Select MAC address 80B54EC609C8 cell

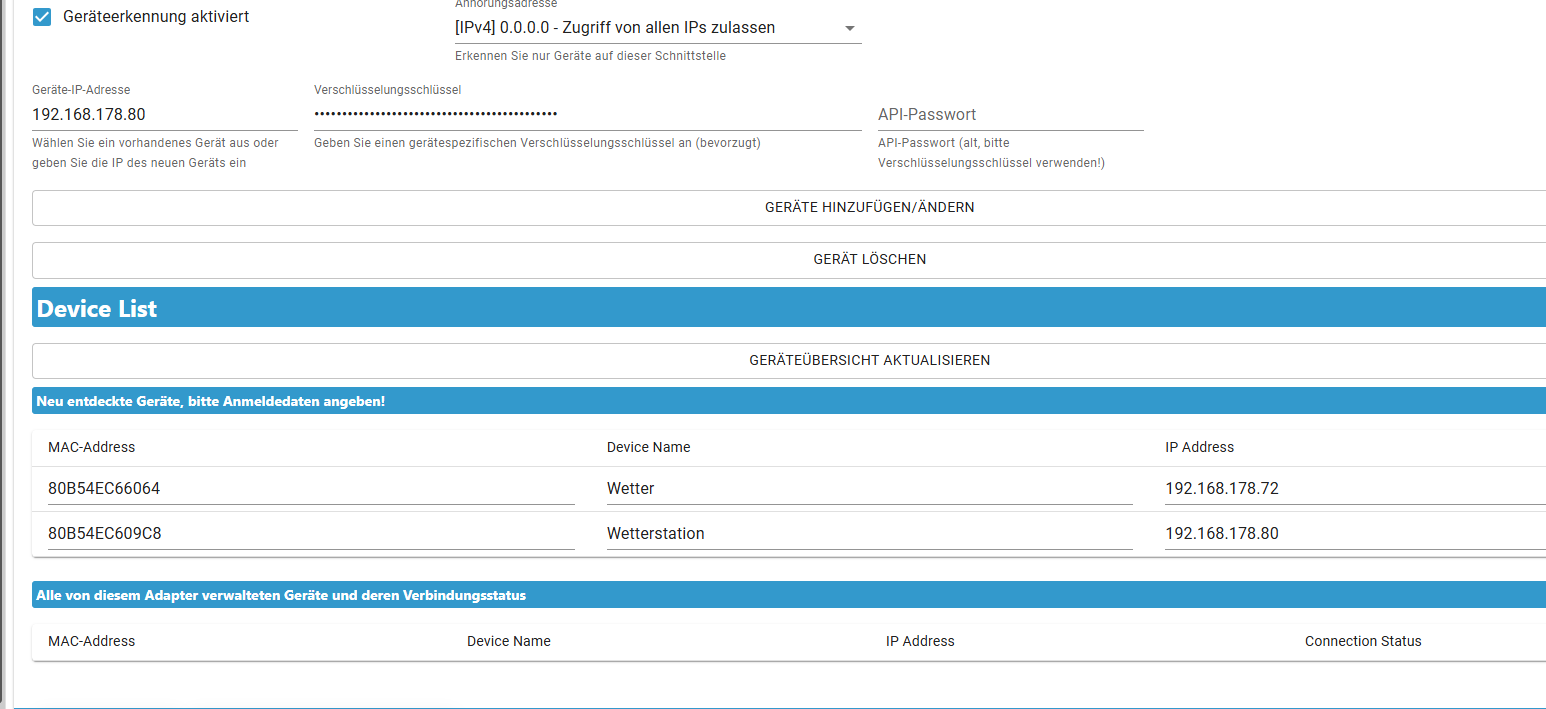point(310,534)
